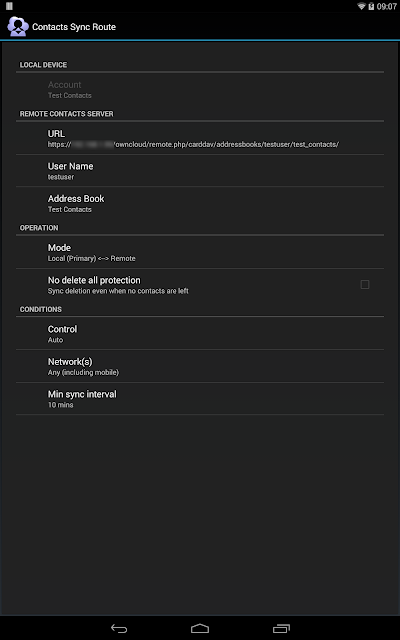Tap the battery status icon
The image size is (400, 640).
point(371,6)
